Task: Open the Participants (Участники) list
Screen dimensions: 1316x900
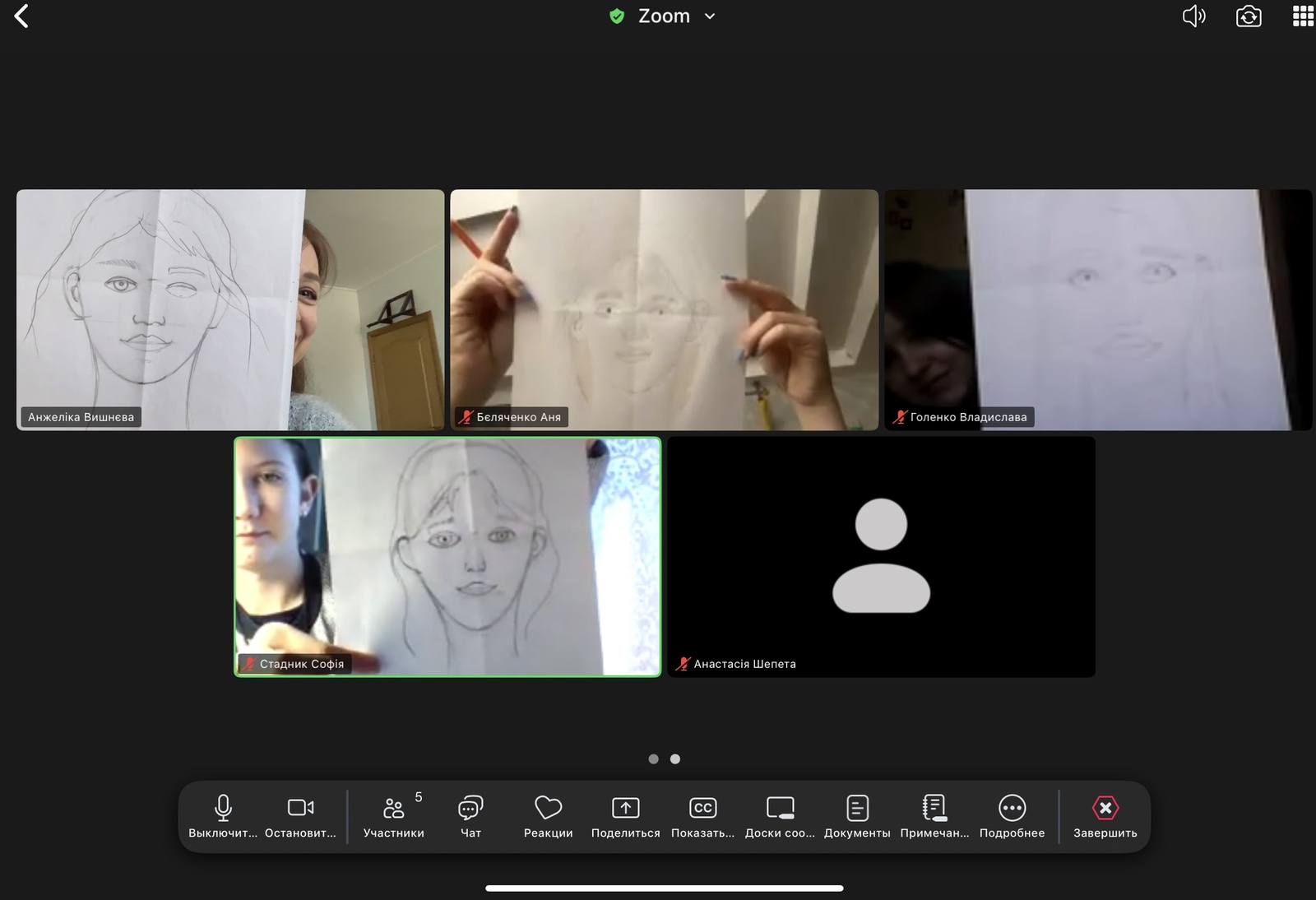Action: pyautogui.click(x=394, y=814)
